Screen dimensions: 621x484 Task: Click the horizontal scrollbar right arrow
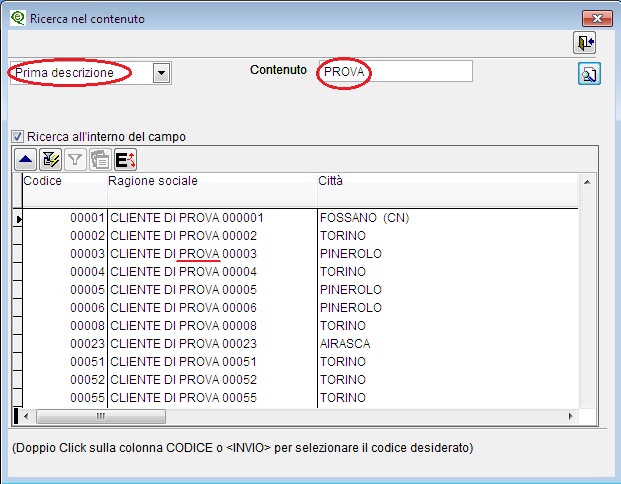tap(570, 416)
